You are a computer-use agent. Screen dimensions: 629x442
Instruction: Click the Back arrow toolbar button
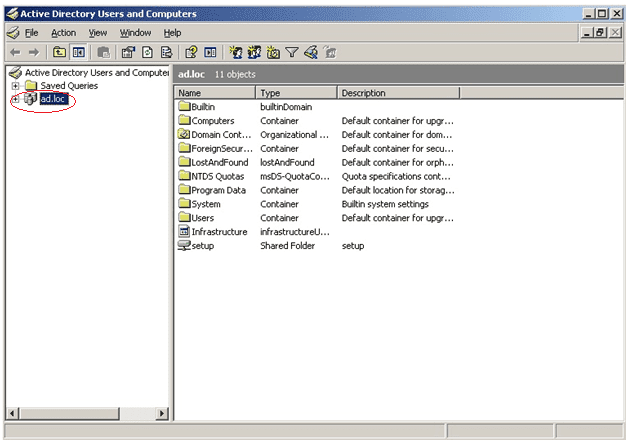[15, 52]
